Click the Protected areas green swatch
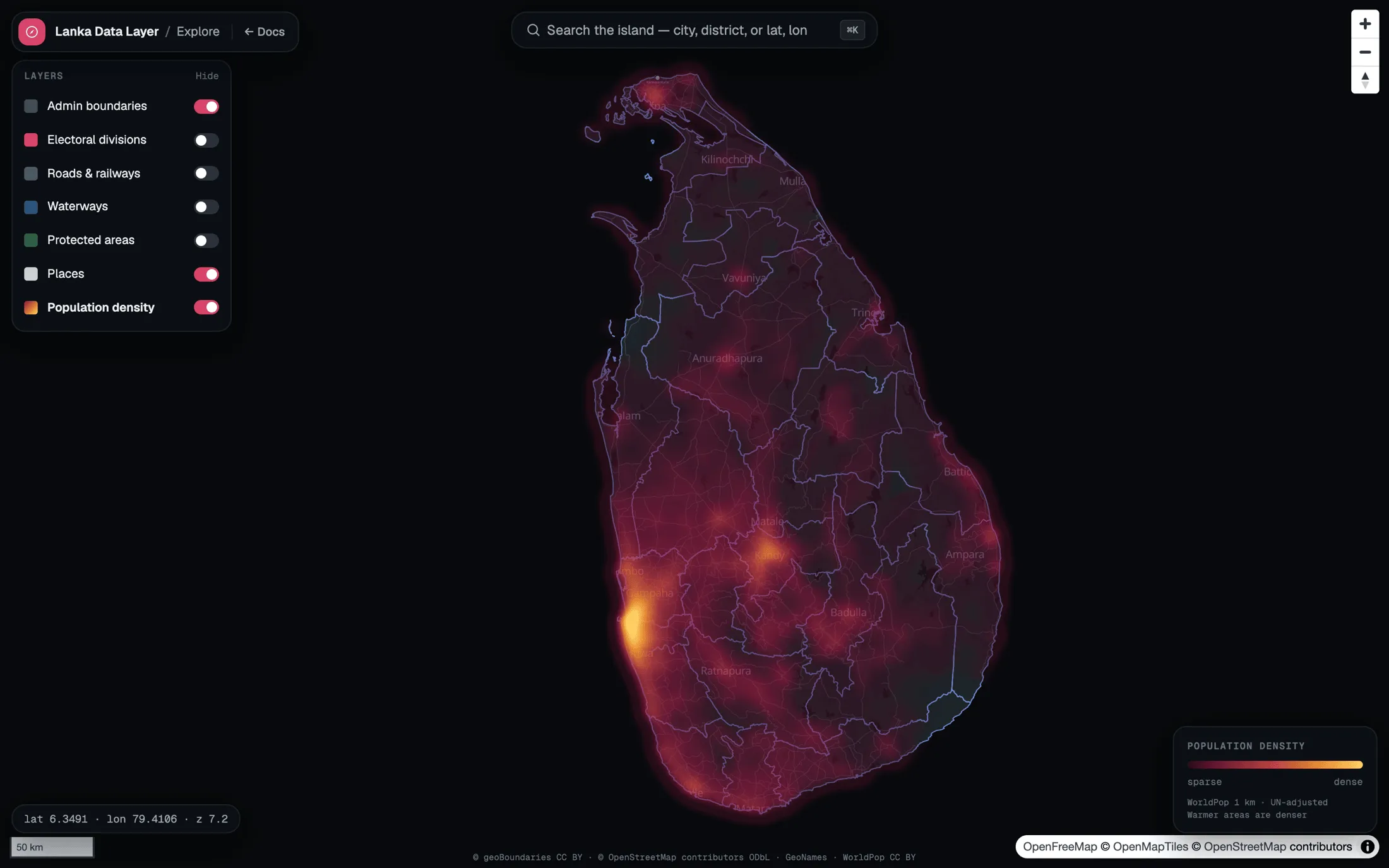Image resolution: width=1389 pixels, height=868 pixels. click(31, 240)
